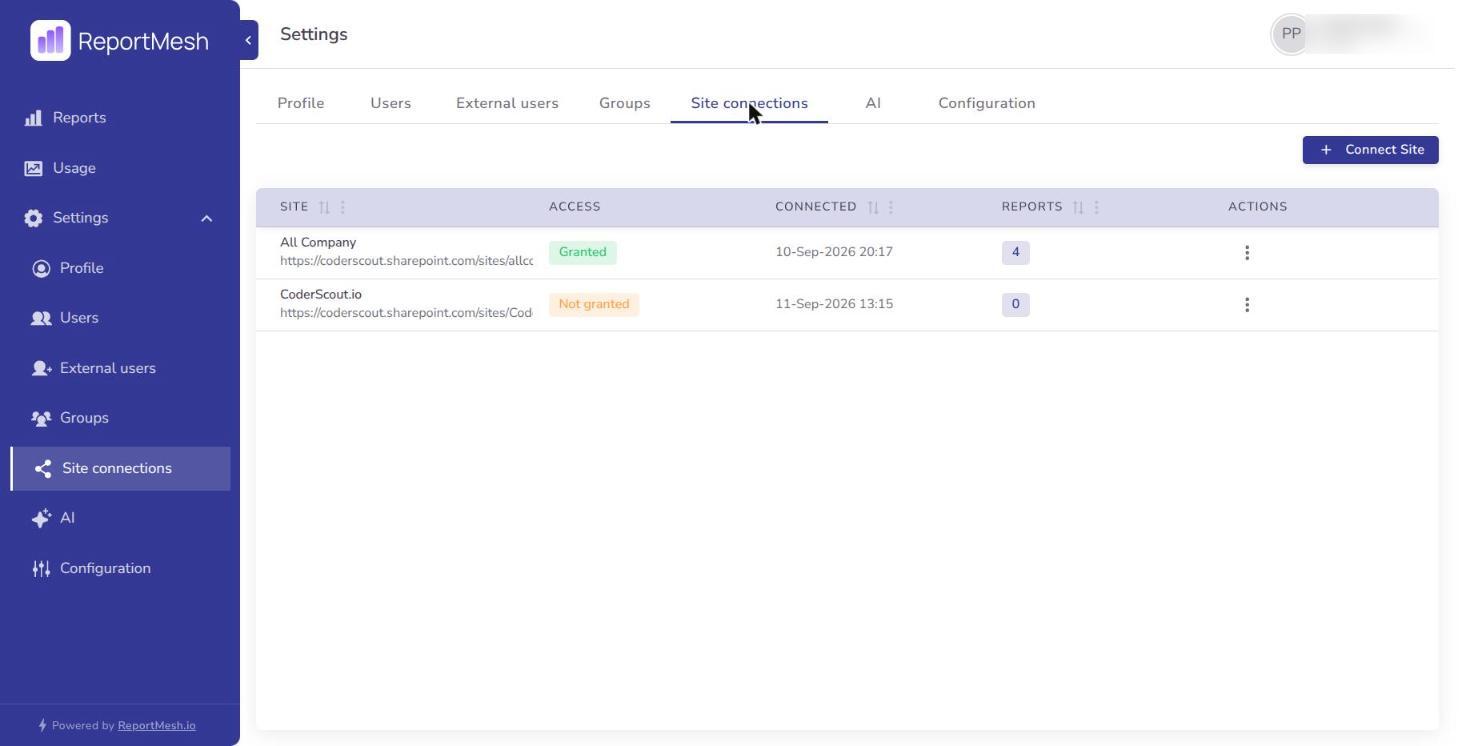The image size is (1470, 746).
Task: Click the Site connections share icon
Action: [43, 468]
